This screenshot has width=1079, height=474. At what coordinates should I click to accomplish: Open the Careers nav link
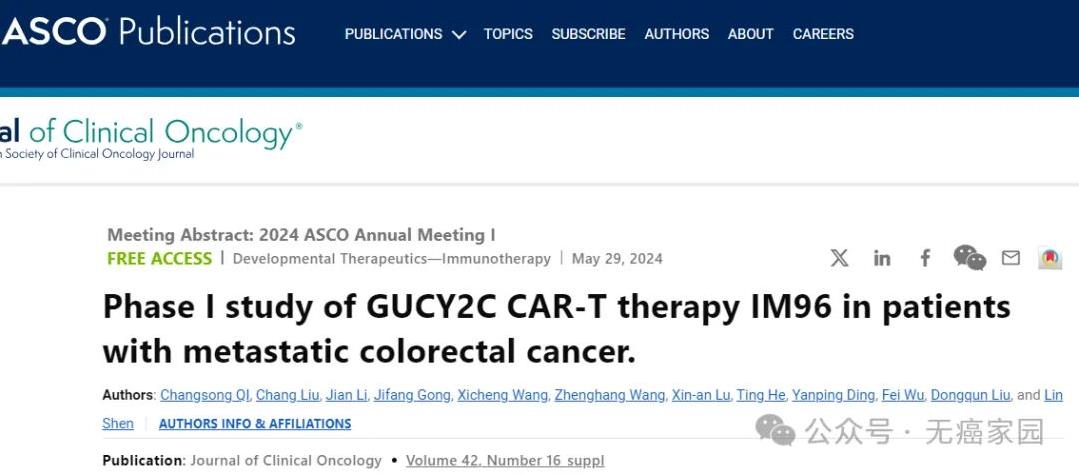(x=823, y=34)
